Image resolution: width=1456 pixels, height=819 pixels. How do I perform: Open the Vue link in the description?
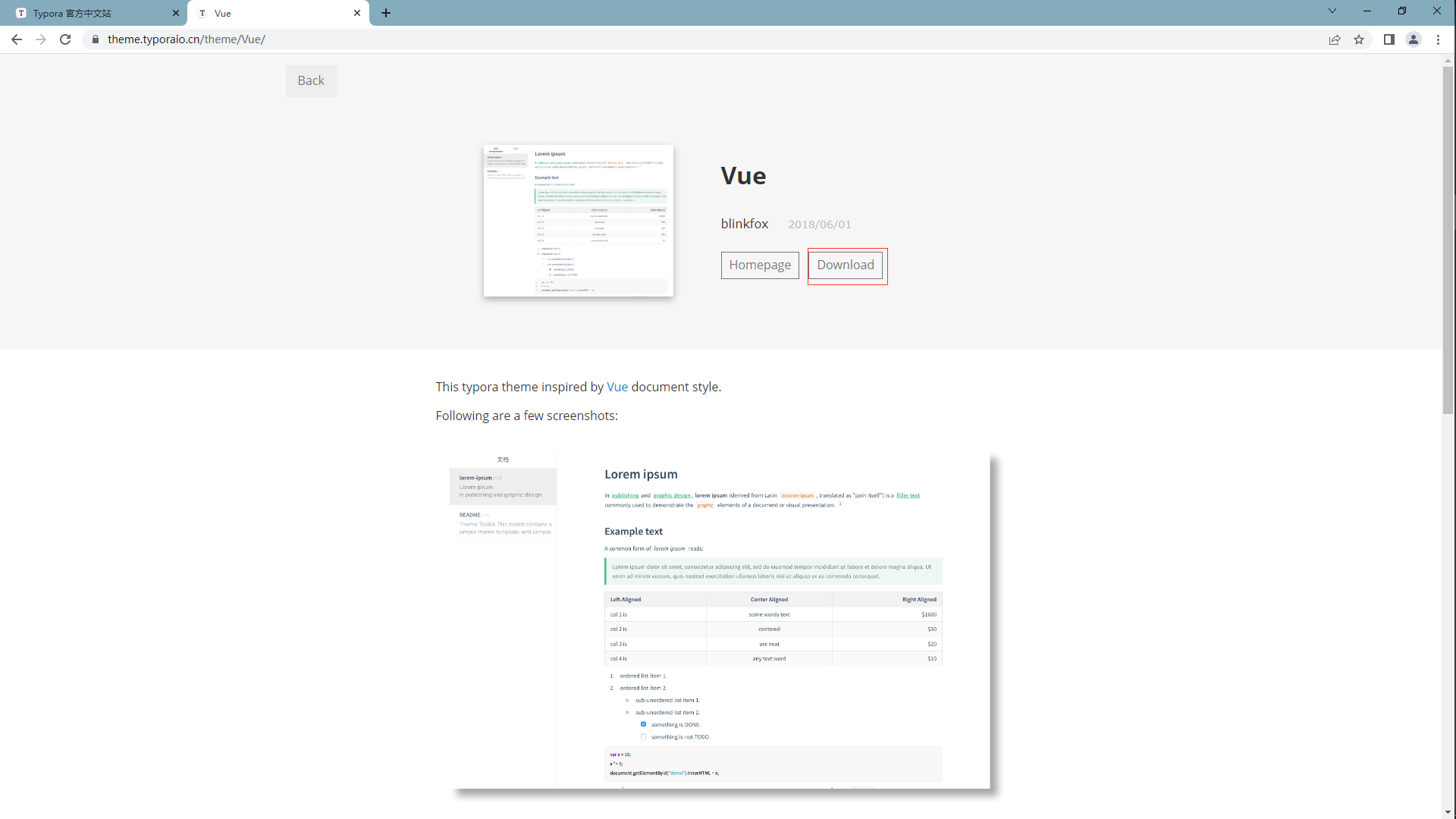tap(617, 387)
